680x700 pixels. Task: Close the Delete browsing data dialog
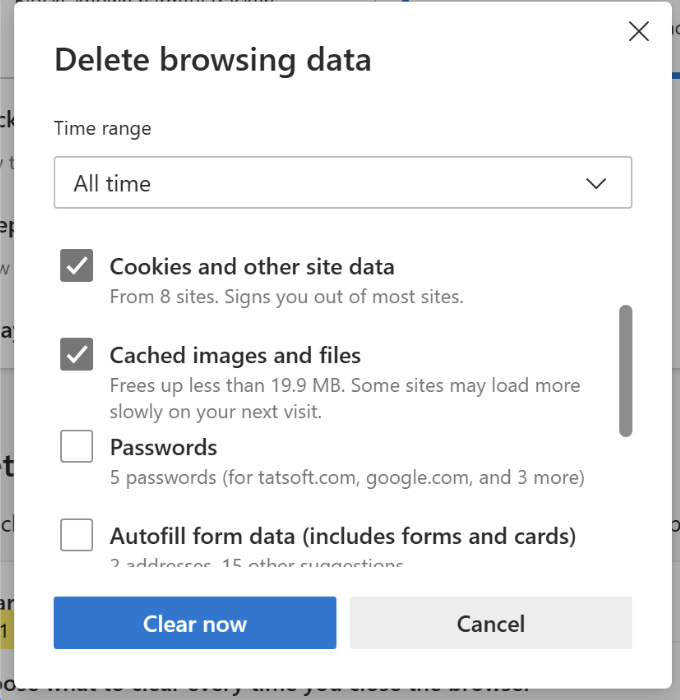(x=639, y=31)
